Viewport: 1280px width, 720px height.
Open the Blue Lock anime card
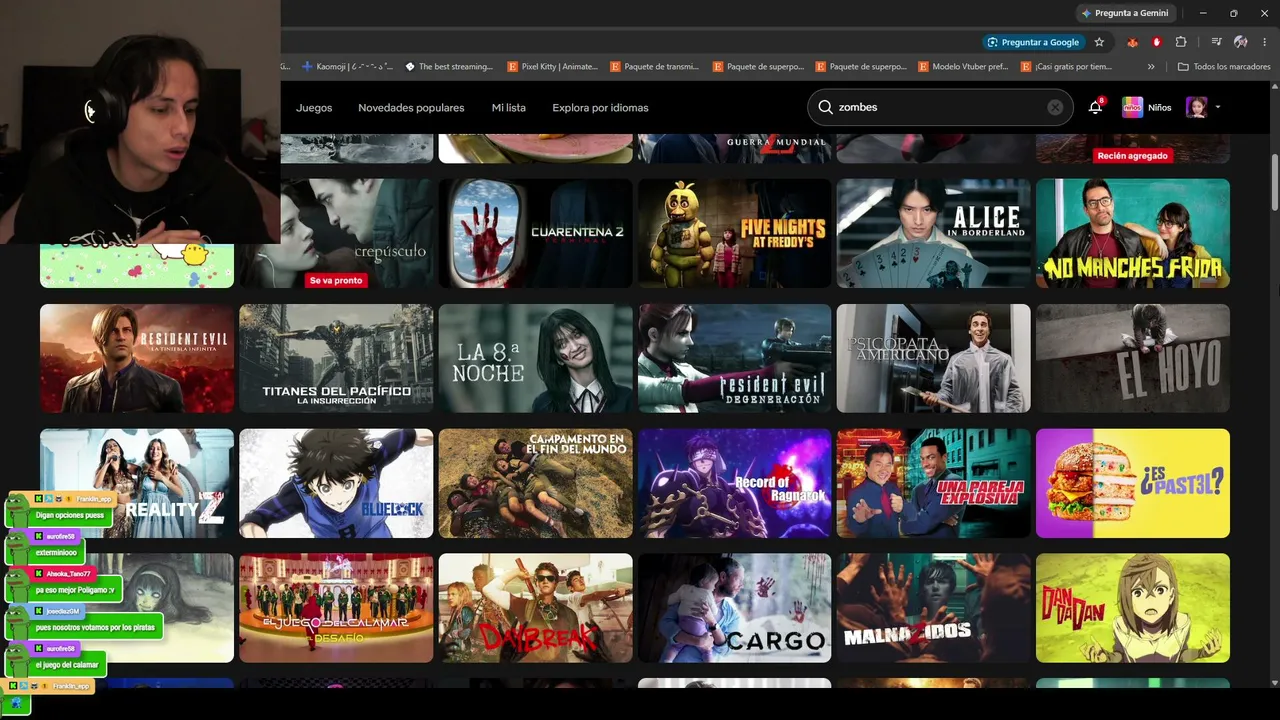(336, 483)
